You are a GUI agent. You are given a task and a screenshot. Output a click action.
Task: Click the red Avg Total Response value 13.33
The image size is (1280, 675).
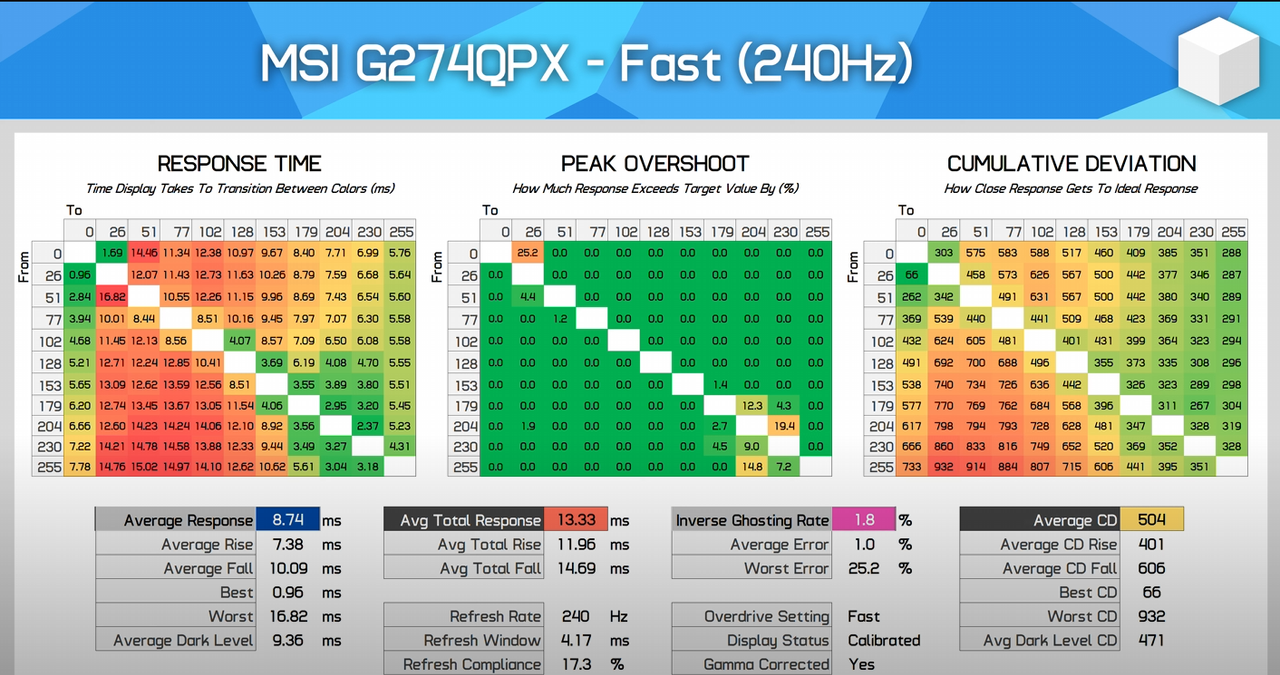click(x=575, y=520)
